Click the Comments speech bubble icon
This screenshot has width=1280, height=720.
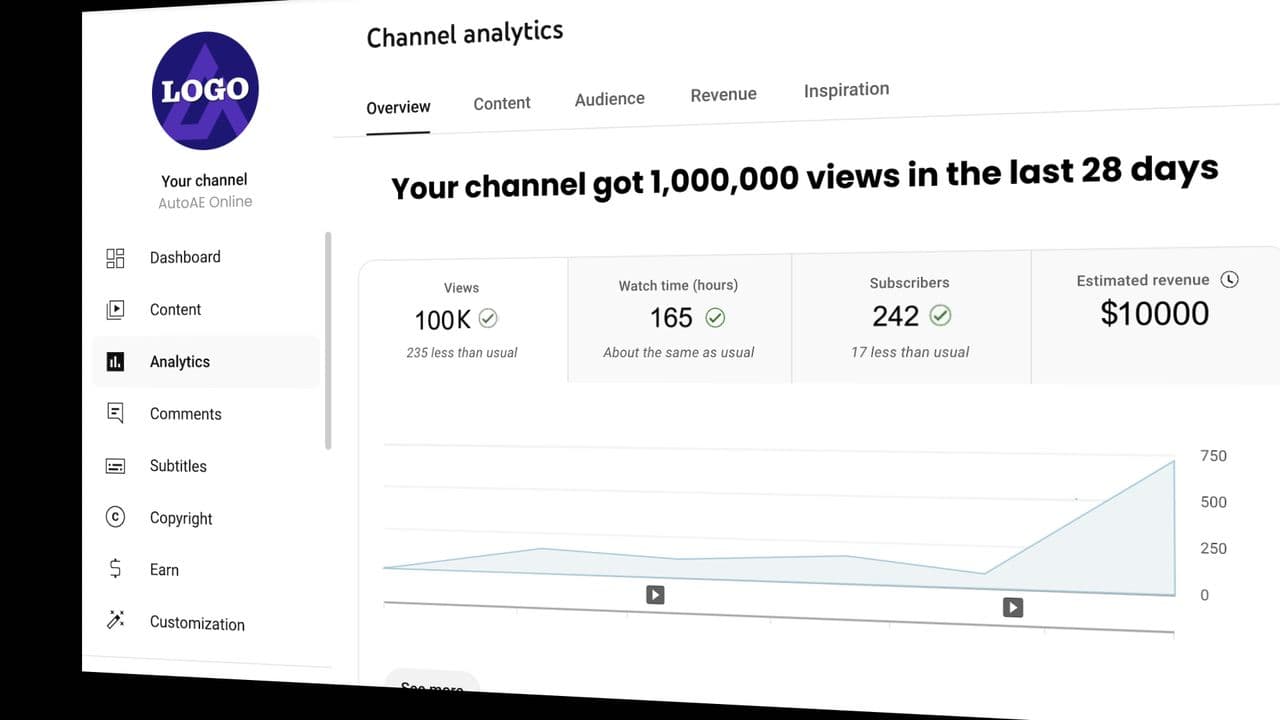tap(115, 413)
